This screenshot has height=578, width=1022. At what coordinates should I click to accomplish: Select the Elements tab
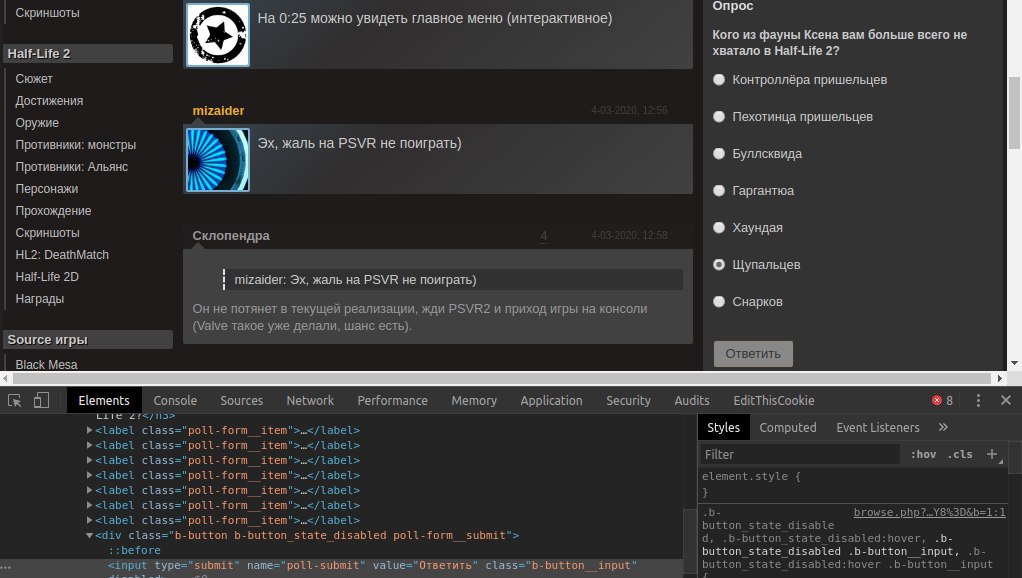coord(104,401)
